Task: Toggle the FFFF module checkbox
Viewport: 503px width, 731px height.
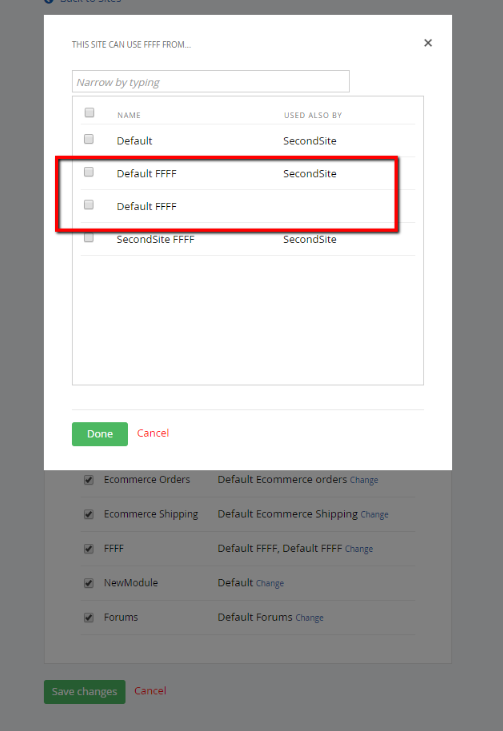Action: click(x=89, y=549)
